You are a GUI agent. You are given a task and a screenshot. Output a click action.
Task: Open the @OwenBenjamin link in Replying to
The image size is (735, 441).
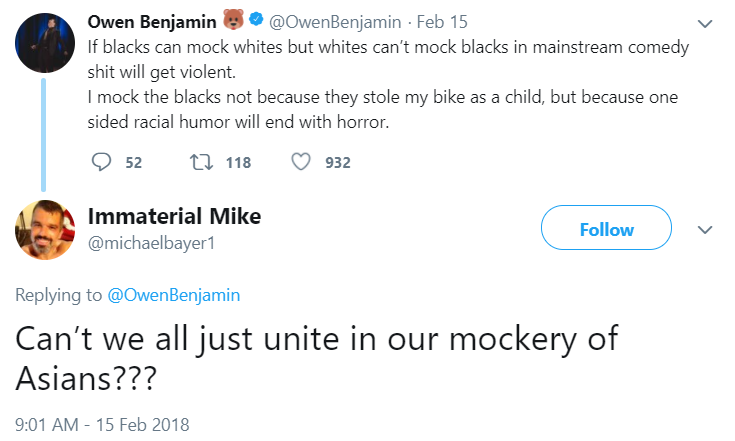tap(173, 295)
